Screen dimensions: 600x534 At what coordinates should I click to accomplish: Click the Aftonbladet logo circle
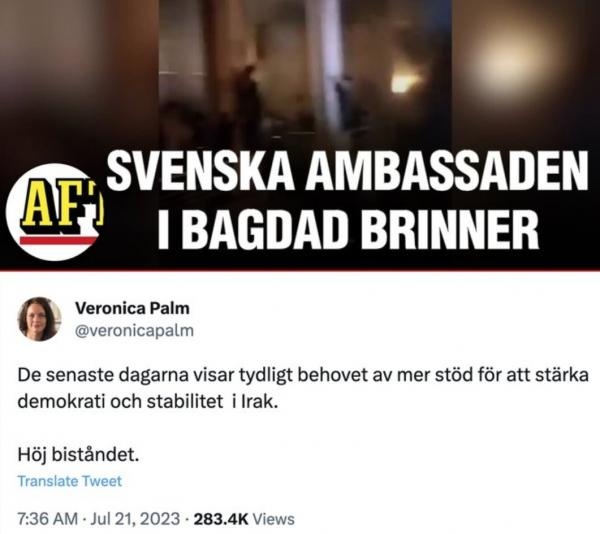pos(55,212)
